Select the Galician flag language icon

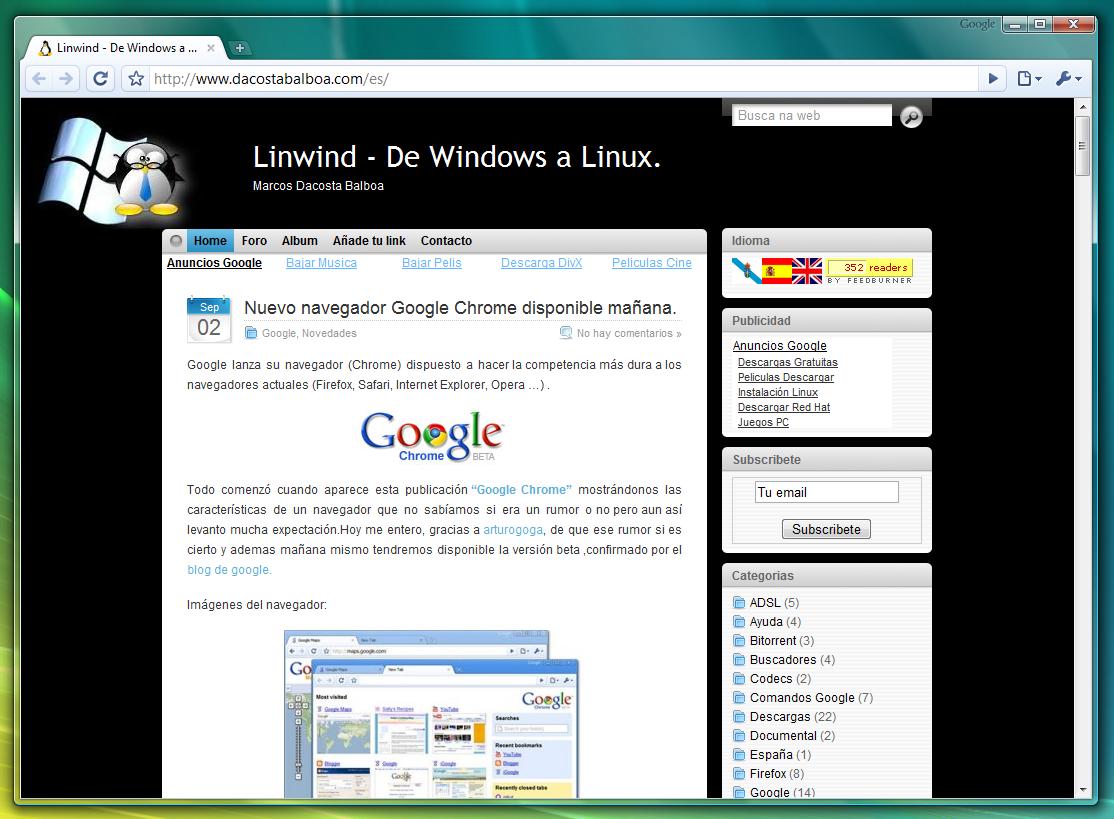(x=746, y=271)
